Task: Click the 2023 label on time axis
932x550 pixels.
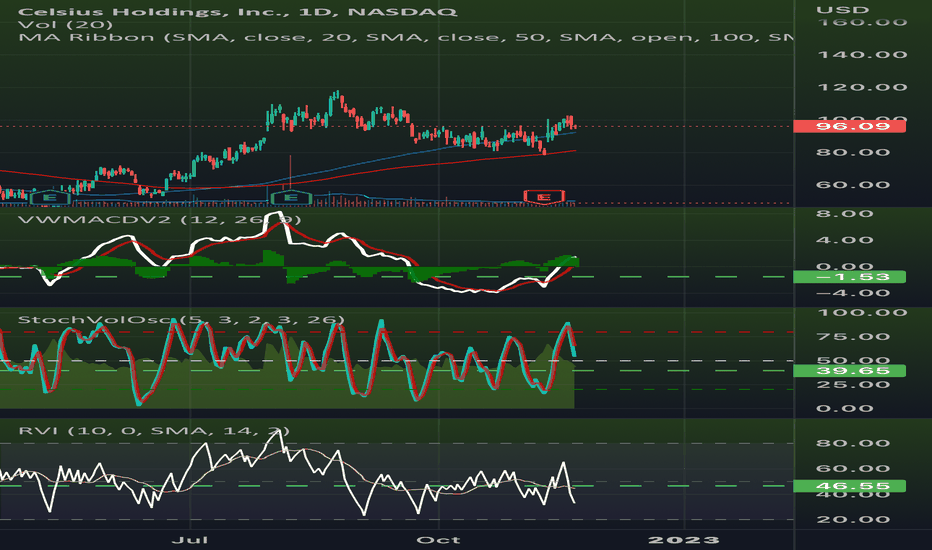Action: (684, 540)
